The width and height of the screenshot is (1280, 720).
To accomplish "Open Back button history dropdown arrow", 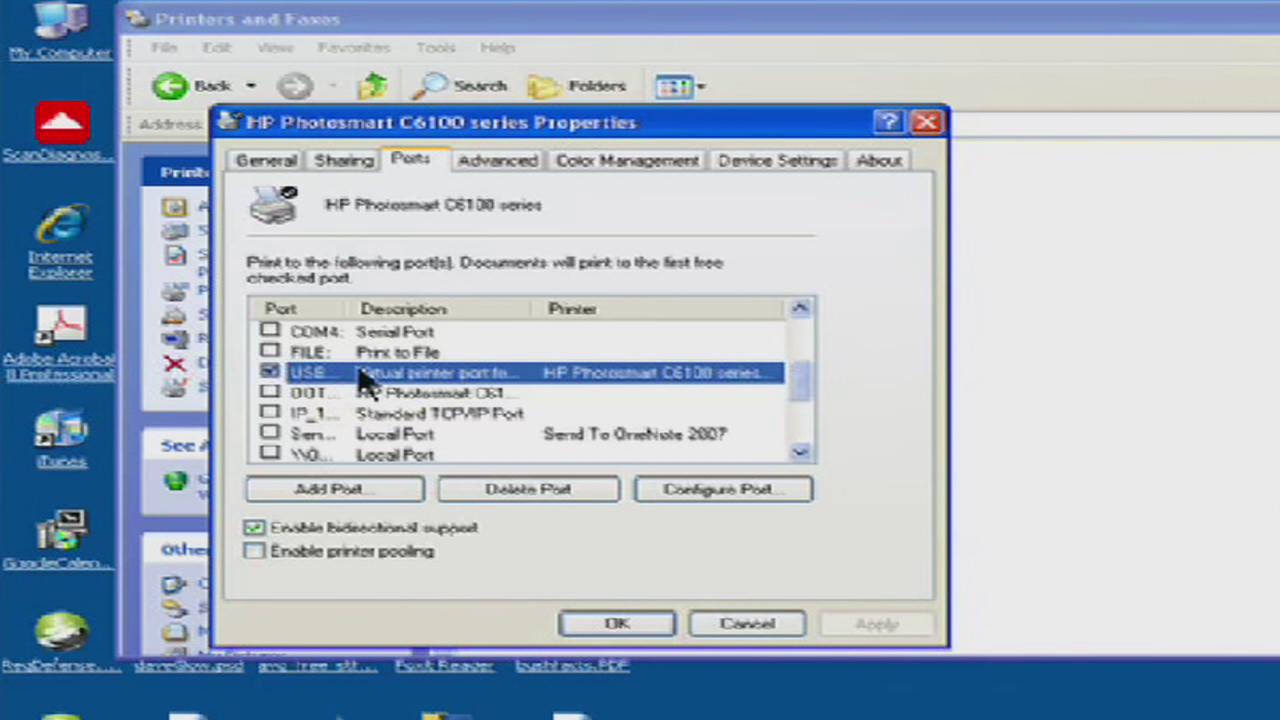I will (x=251, y=86).
